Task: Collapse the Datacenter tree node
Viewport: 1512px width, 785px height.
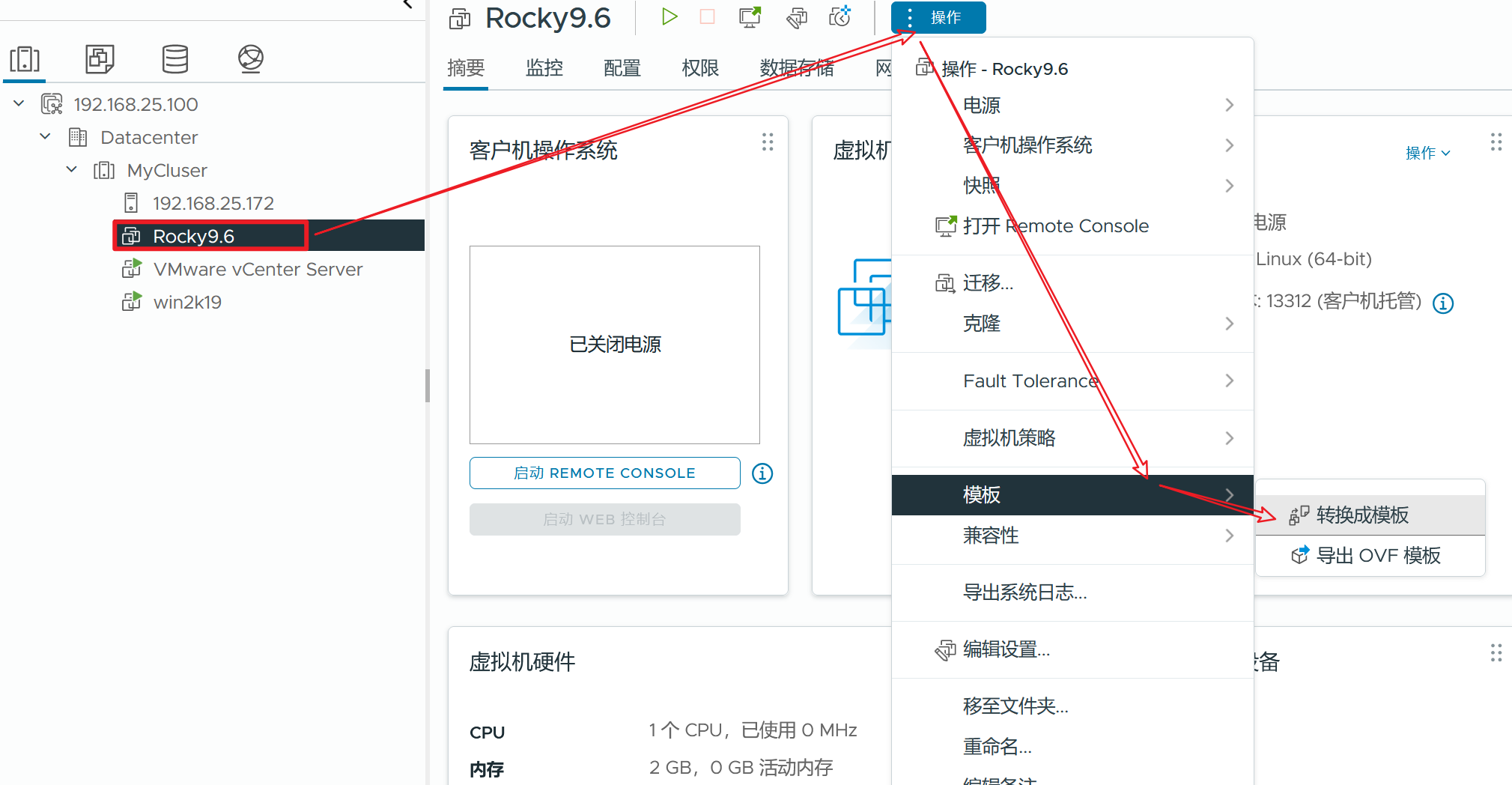Action: pyautogui.click(x=46, y=136)
